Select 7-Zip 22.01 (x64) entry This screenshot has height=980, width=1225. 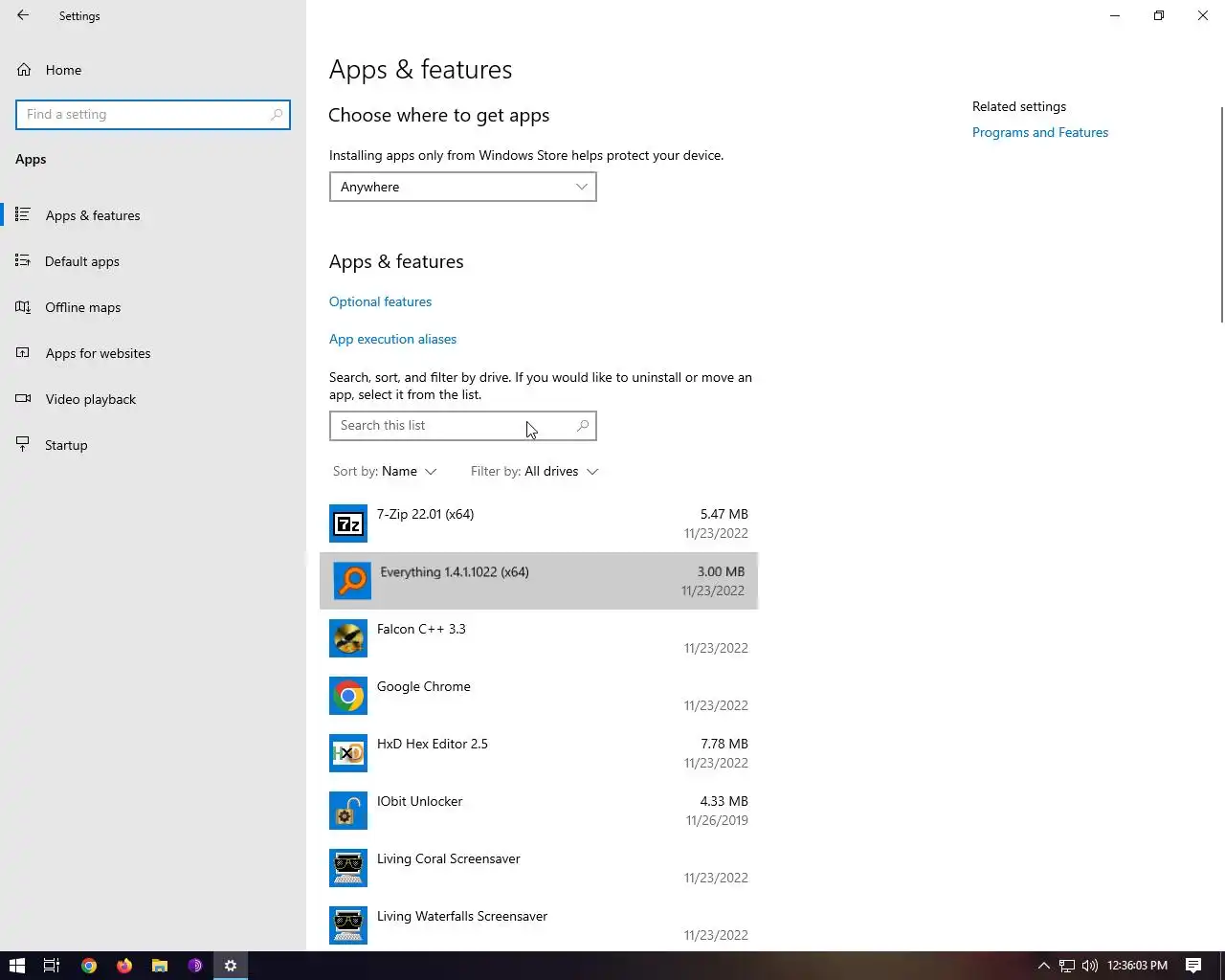[x=539, y=523]
